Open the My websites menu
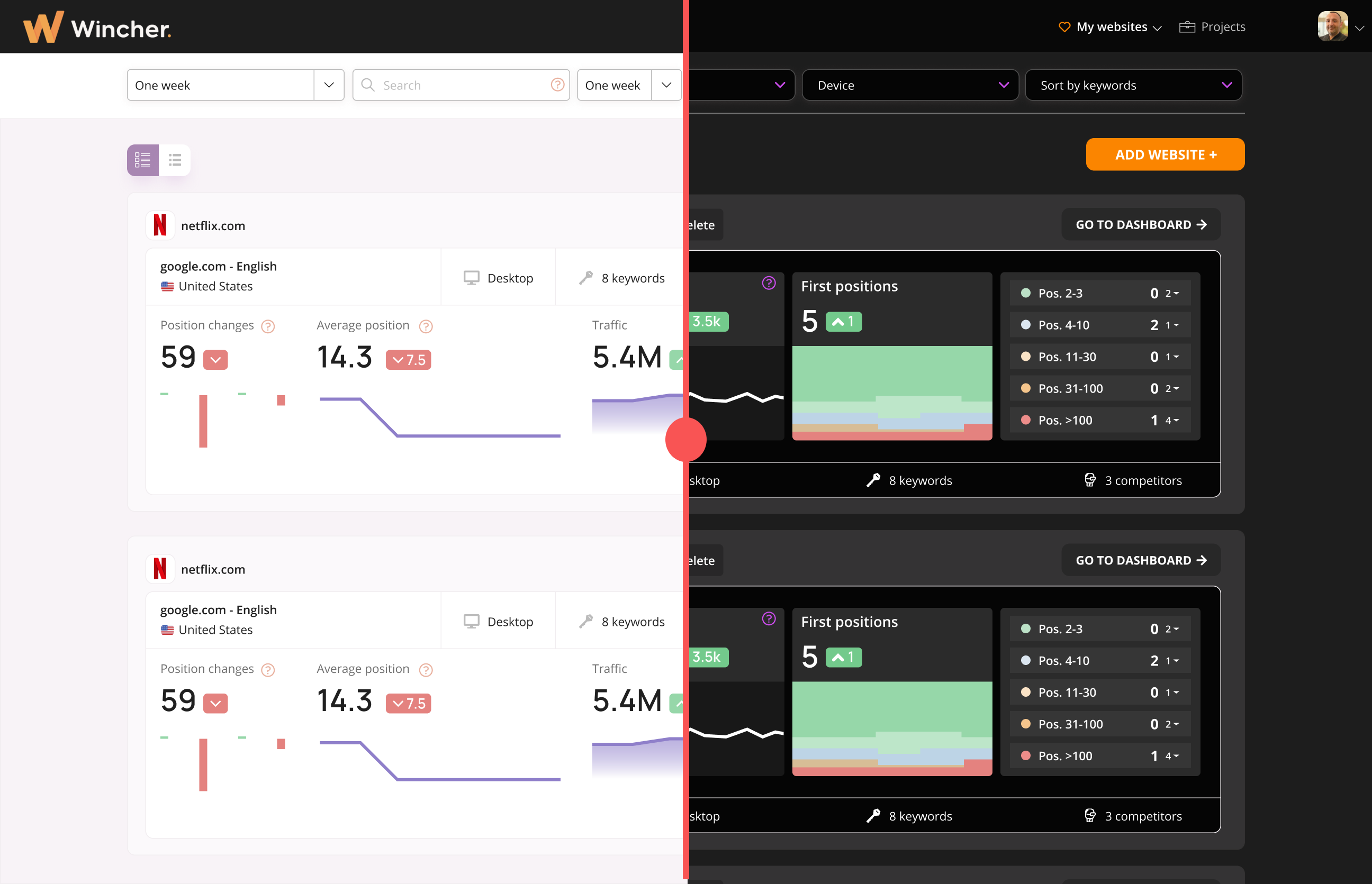 pyautogui.click(x=1110, y=26)
